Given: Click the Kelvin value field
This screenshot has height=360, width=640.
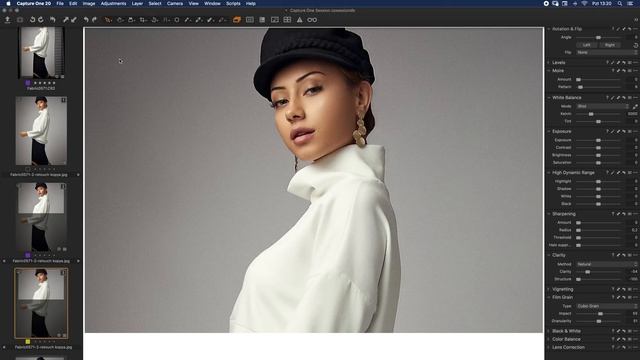Looking at the screenshot, I should (632, 114).
